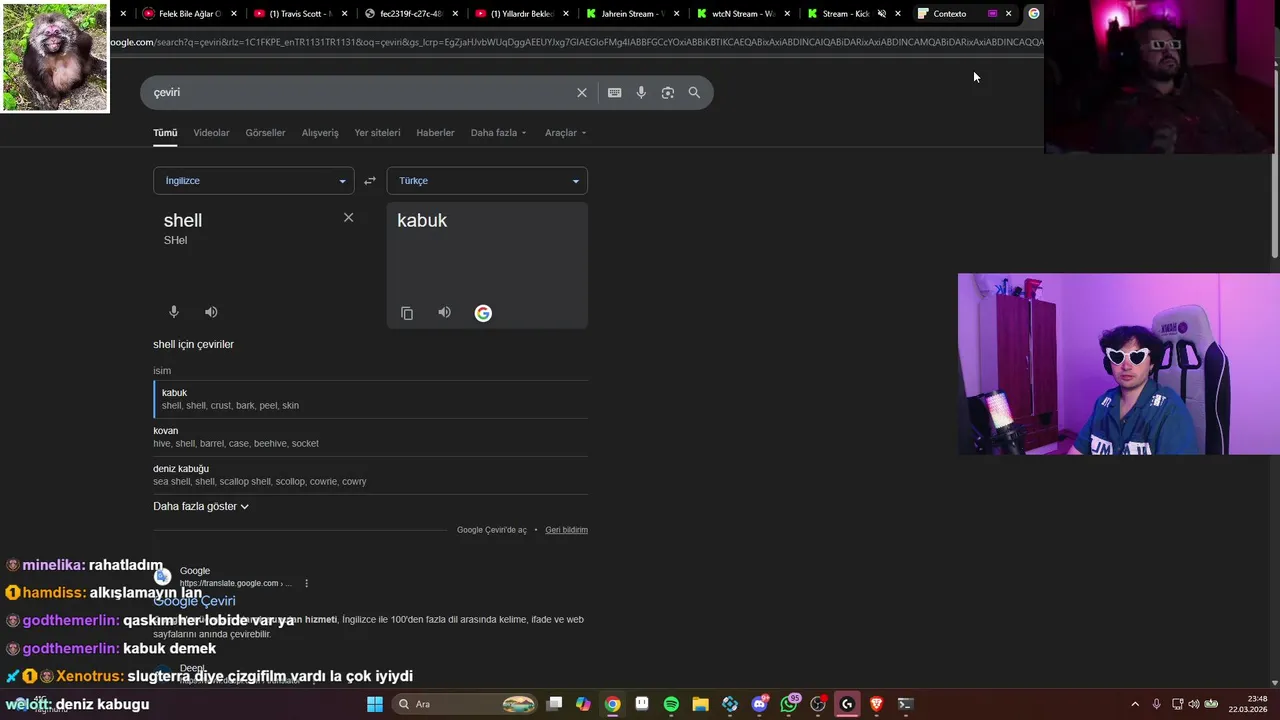Close the 'Travis Scott' browser tab
1280x720 pixels.
(x=345, y=14)
